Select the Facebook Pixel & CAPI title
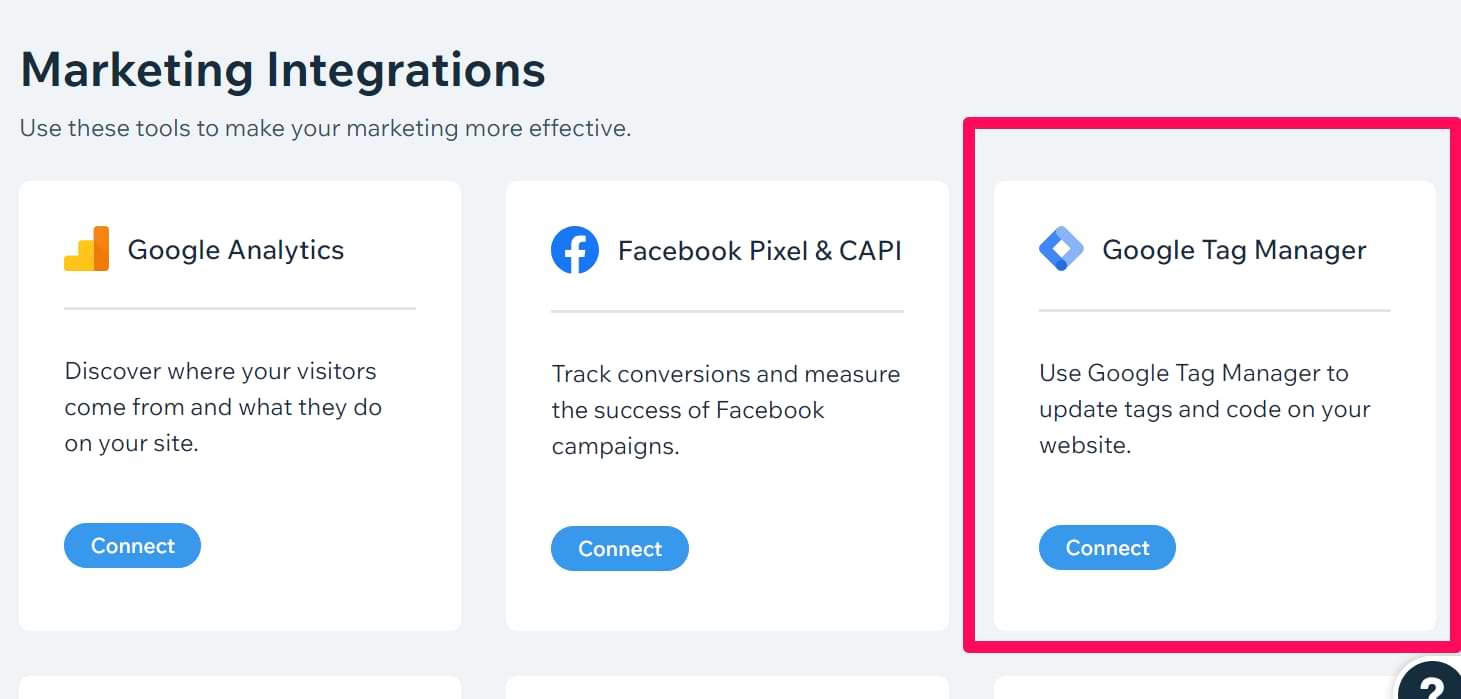Image resolution: width=1461 pixels, height=699 pixels. point(760,250)
